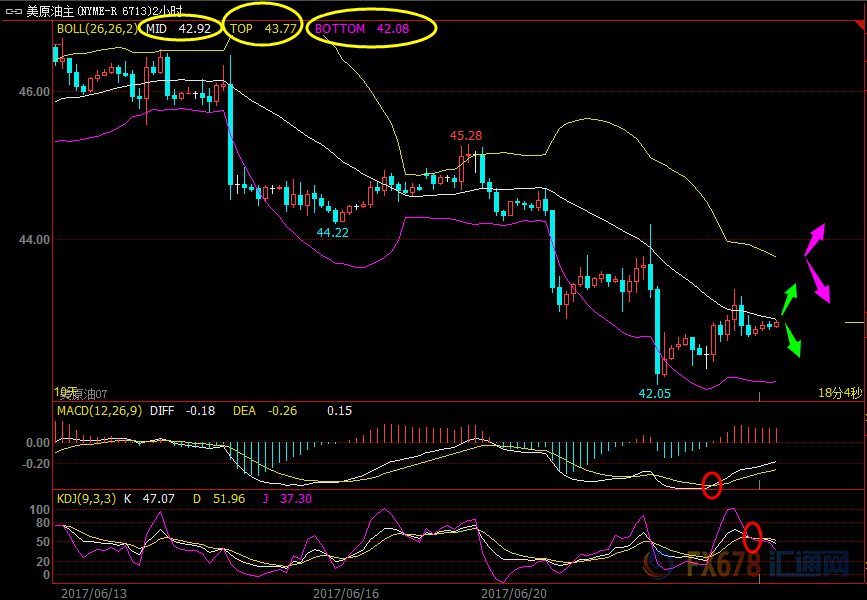Click the 18分4秒 countdown timer
Viewport: 867px width, 600px height.
coord(839,393)
